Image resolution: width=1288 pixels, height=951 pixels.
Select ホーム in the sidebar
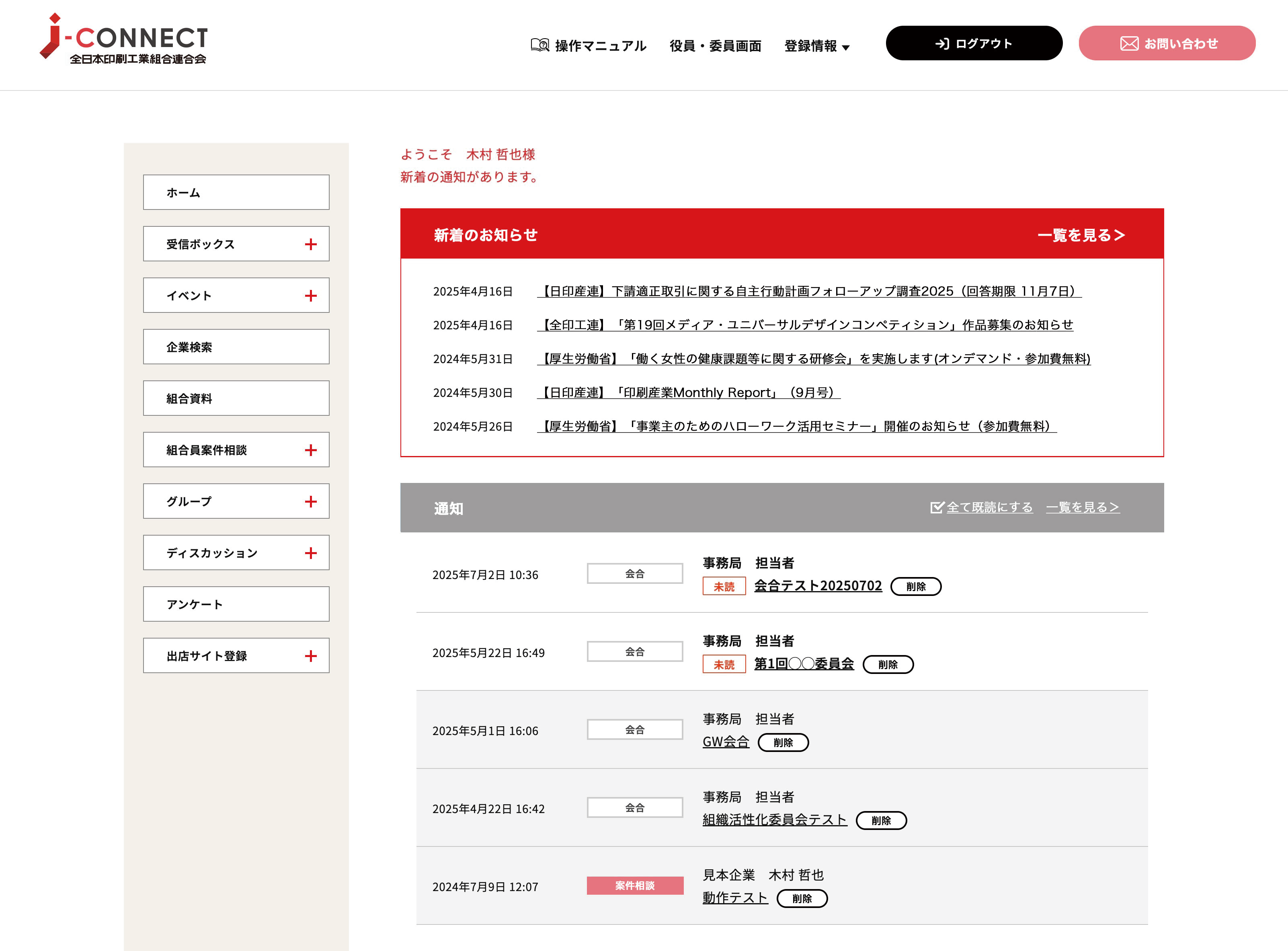pyautogui.click(x=236, y=192)
